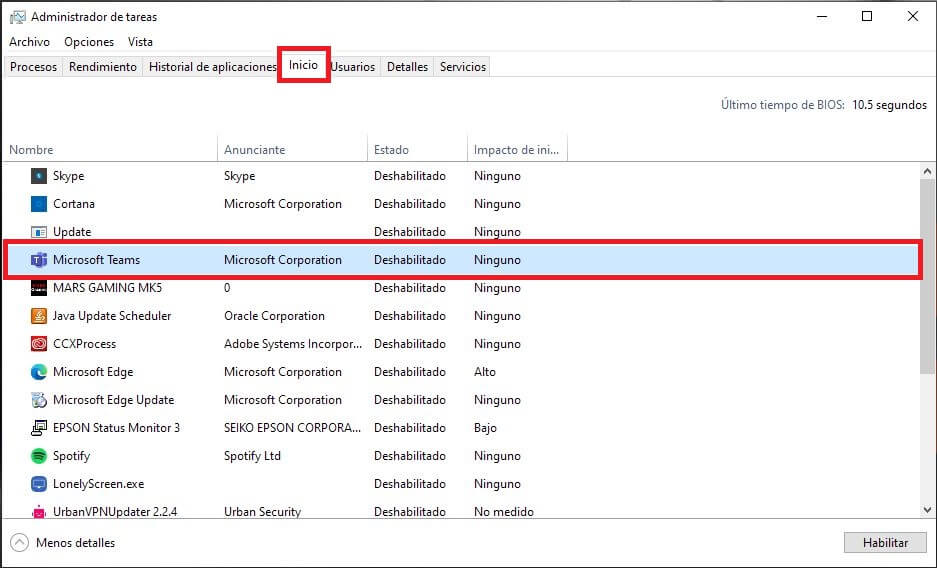Select the Update row name
Screen dimensions: 937x568
coord(72,232)
